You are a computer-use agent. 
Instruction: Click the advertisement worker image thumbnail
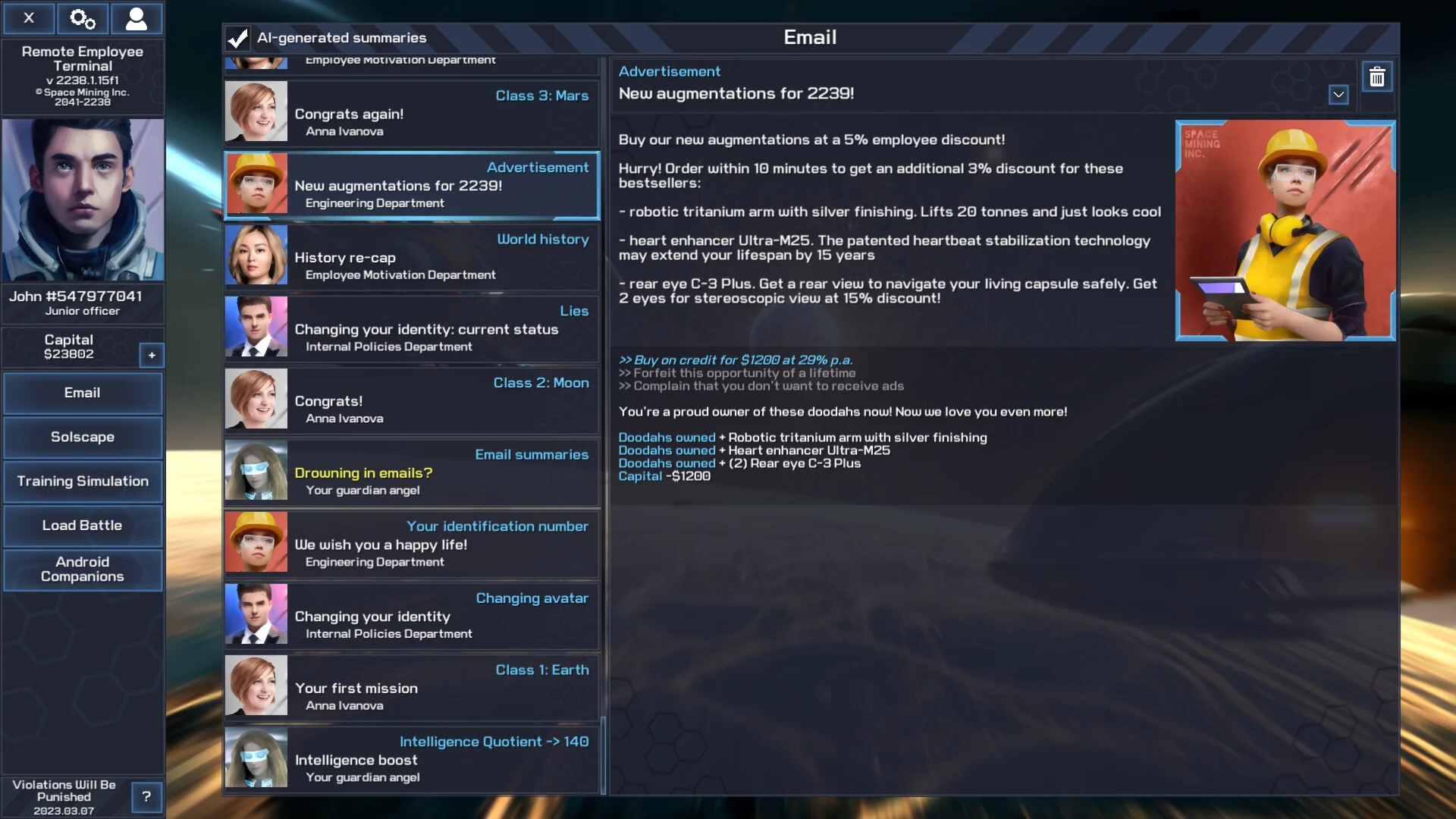point(1285,231)
